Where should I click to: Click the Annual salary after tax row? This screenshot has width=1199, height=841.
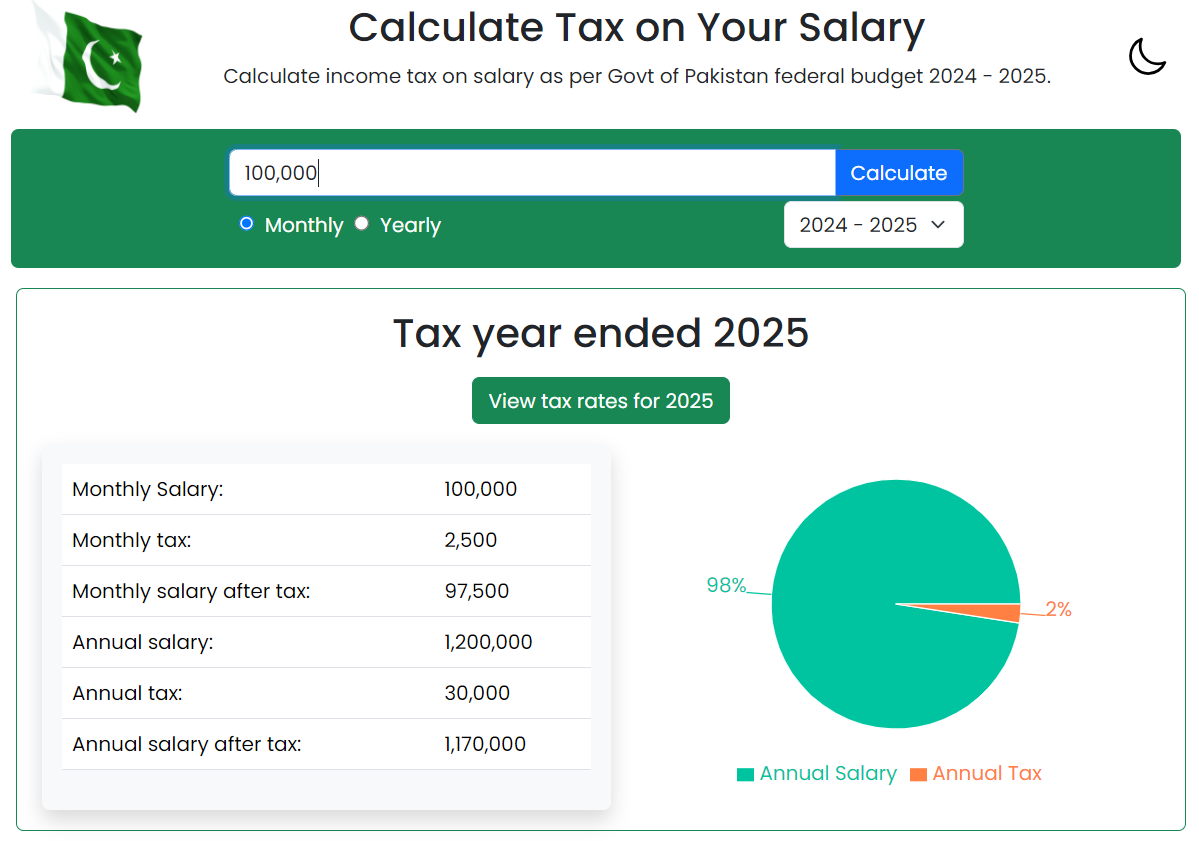coord(326,744)
